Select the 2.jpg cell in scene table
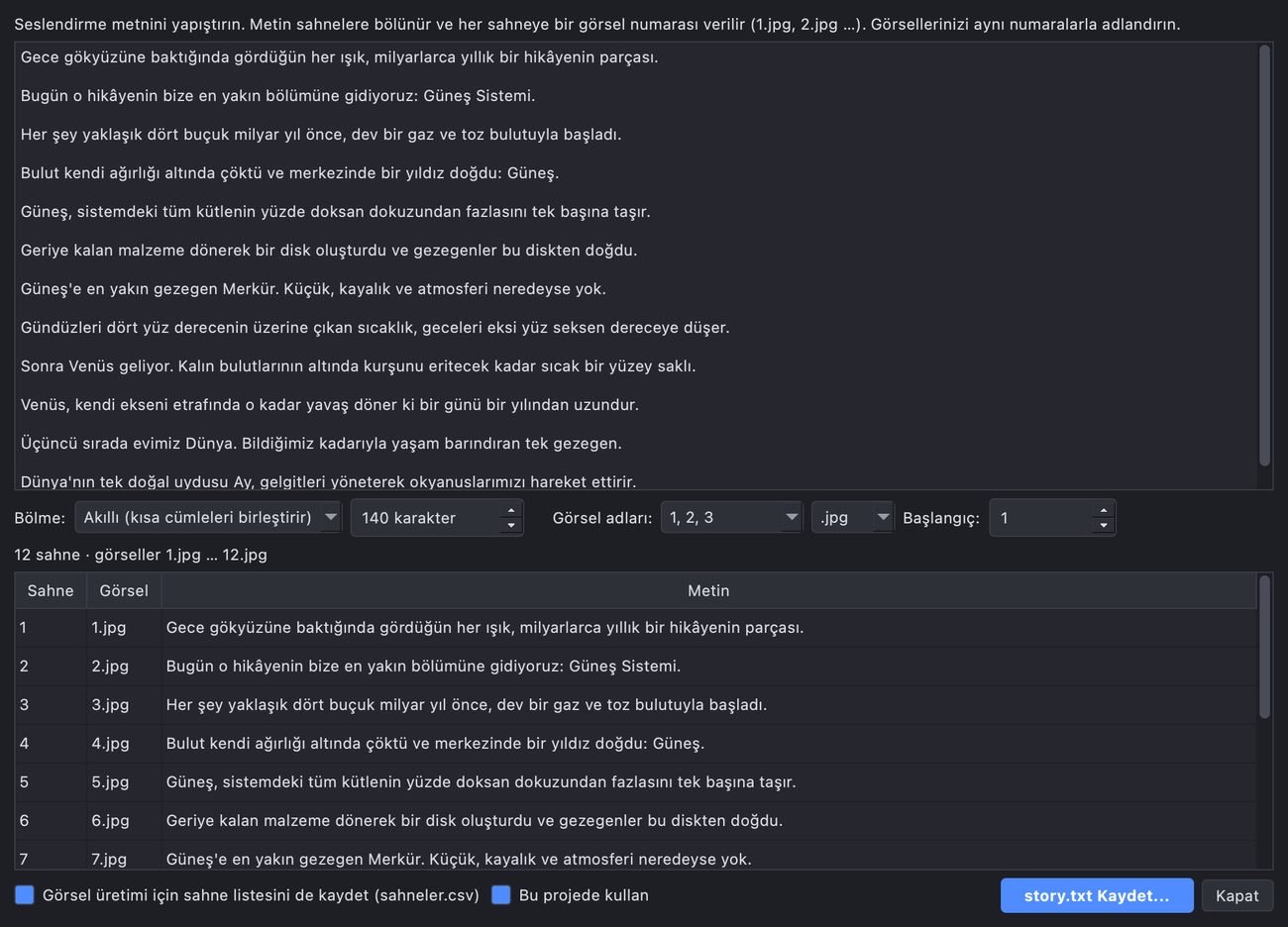1288x927 pixels. pos(124,667)
